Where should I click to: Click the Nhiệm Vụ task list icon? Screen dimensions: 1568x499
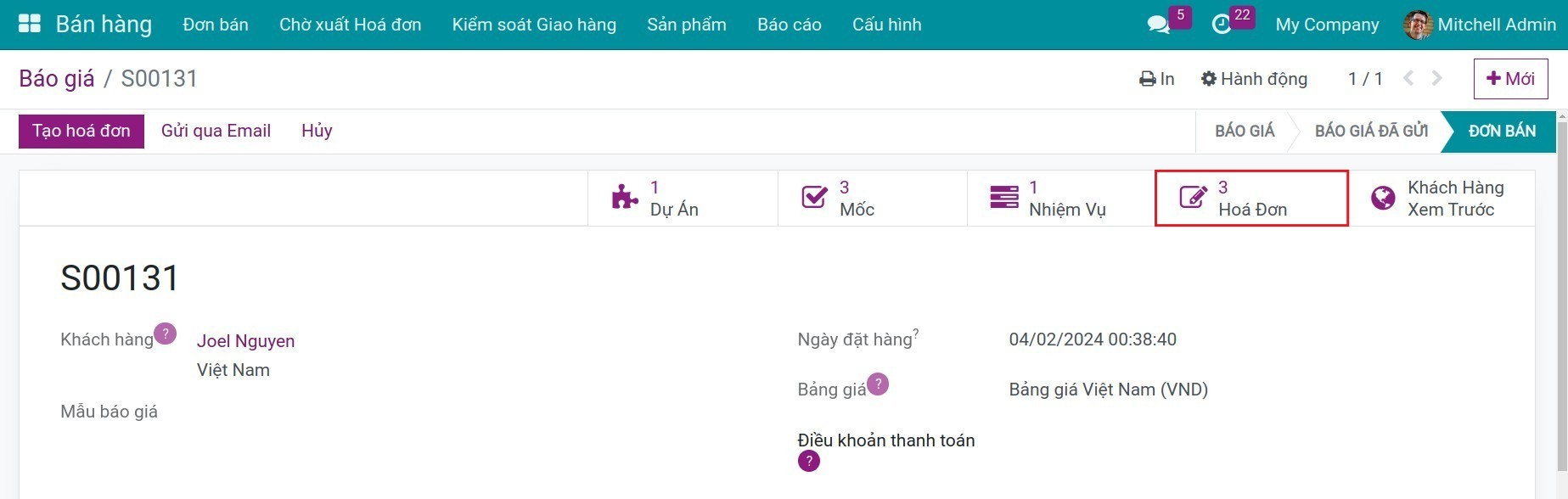pos(1003,198)
